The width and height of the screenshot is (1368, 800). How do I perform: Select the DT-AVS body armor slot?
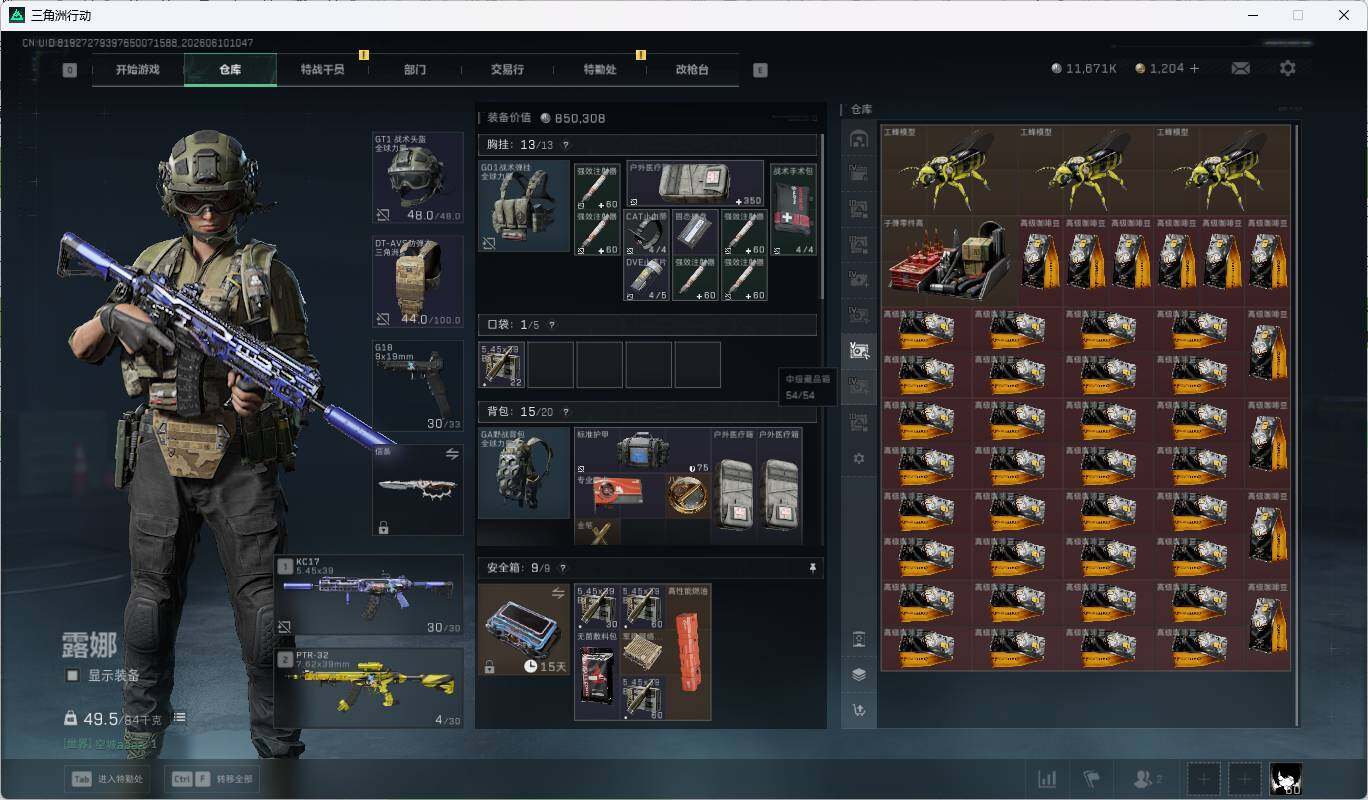[x=418, y=282]
